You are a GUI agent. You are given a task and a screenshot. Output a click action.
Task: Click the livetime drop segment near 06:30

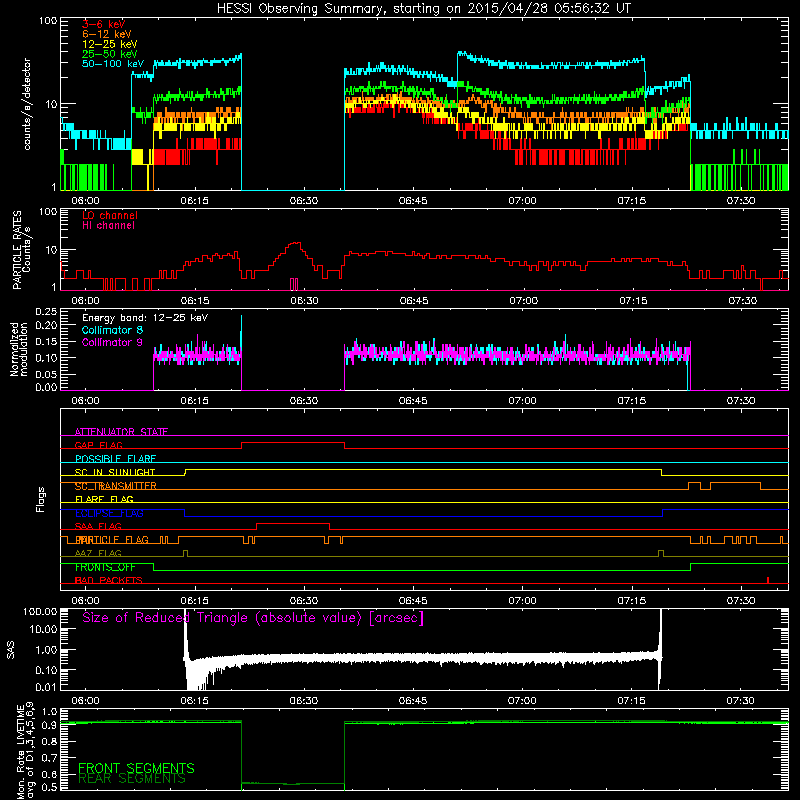click(x=293, y=783)
